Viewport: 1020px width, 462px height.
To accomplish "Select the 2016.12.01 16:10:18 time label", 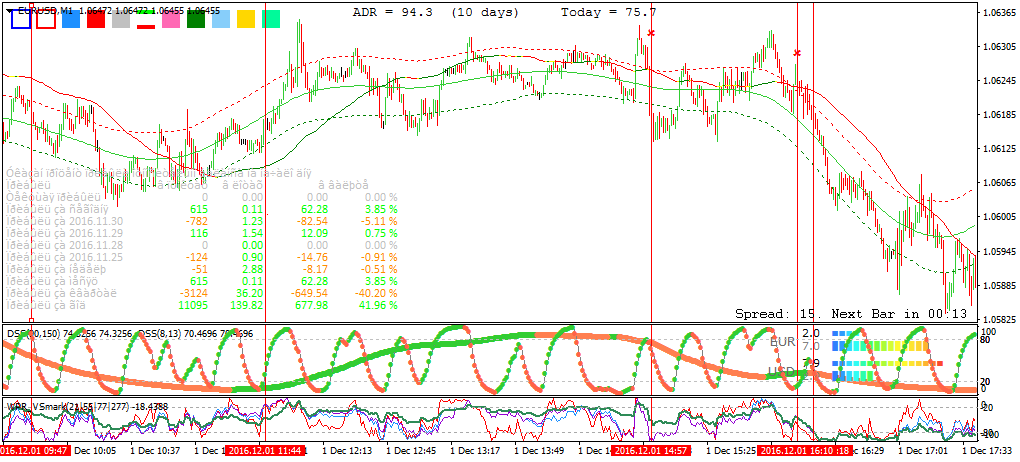I will pos(807,450).
